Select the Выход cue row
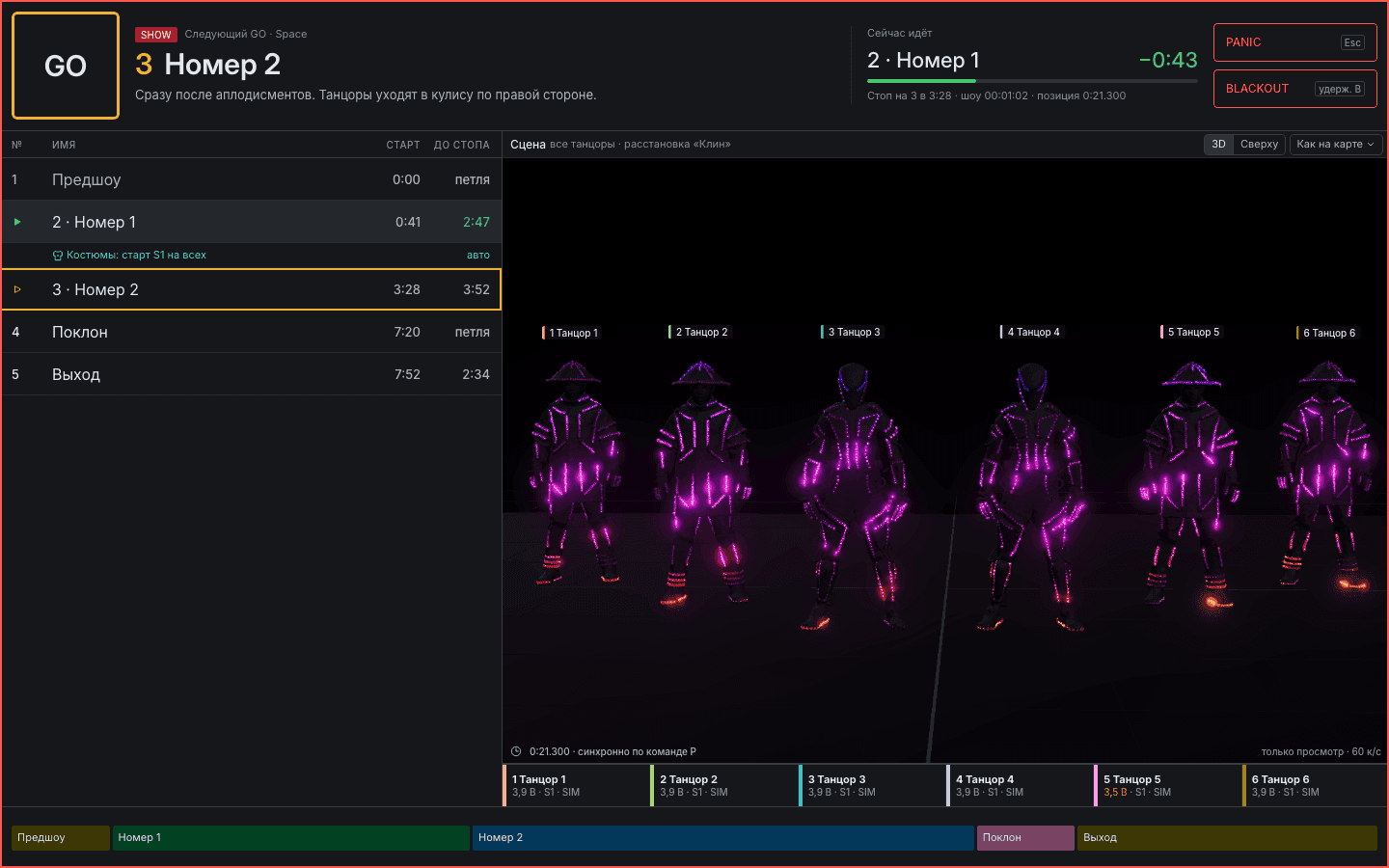This screenshot has width=1389, height=868. [251, 374]
